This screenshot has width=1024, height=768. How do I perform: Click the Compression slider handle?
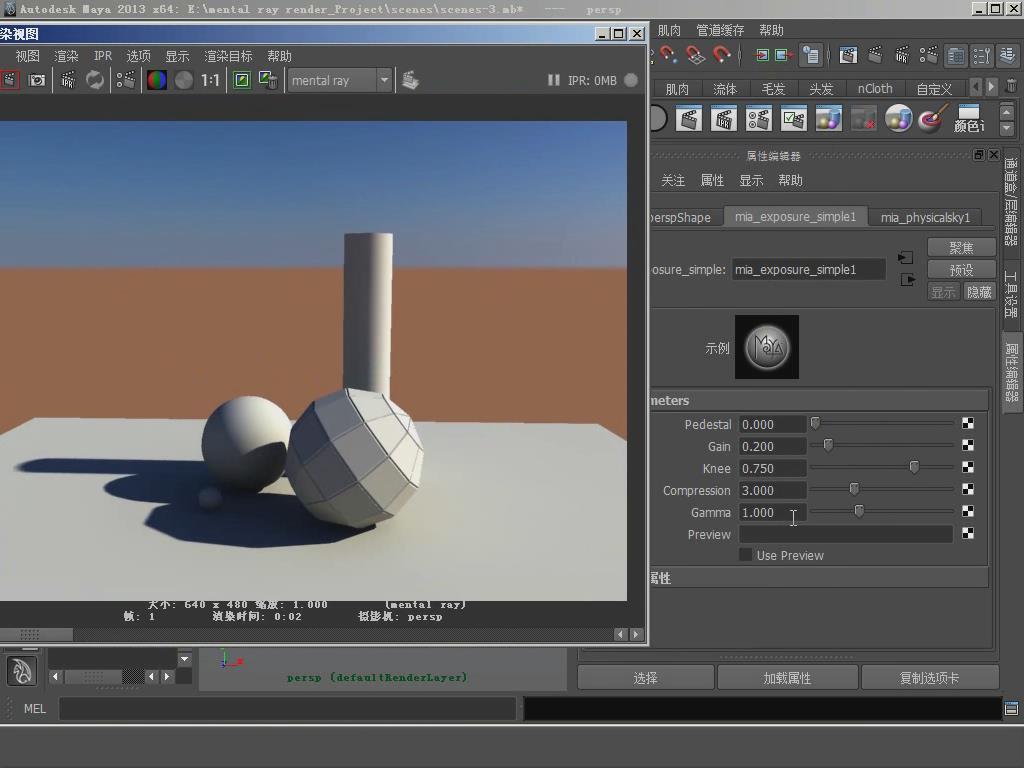click(854, 488)
